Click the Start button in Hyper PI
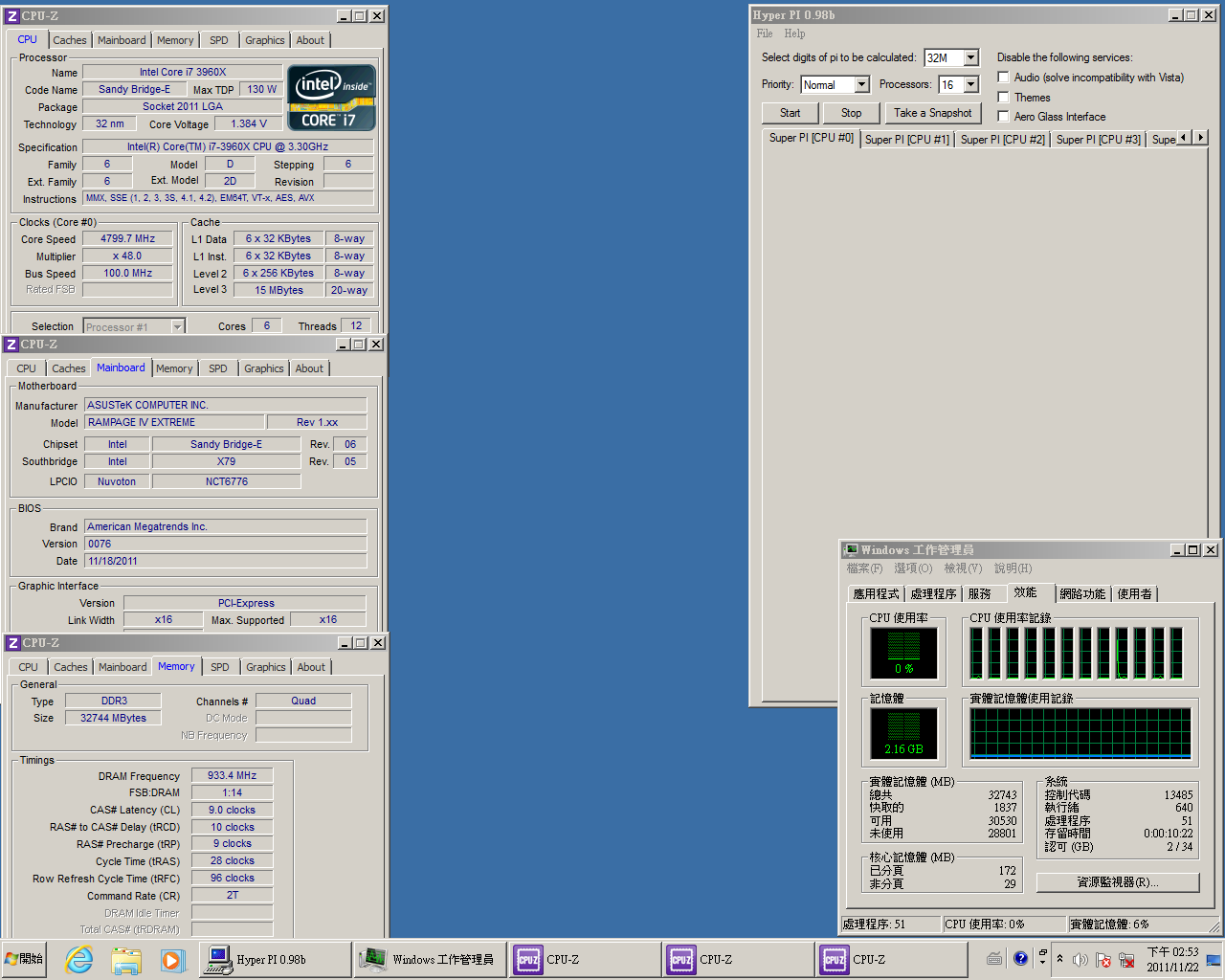The image size is (1225, 980). click(x=790, y=113)
